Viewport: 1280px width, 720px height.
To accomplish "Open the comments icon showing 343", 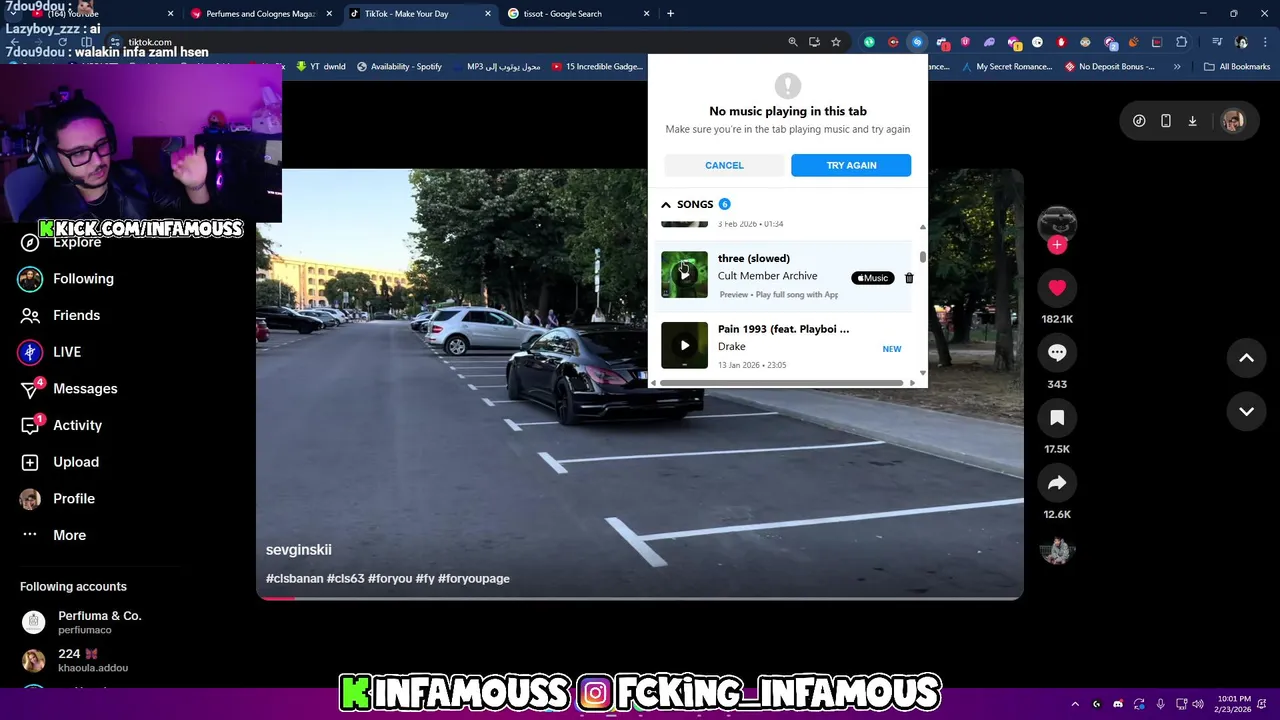I will (1057, 353).
